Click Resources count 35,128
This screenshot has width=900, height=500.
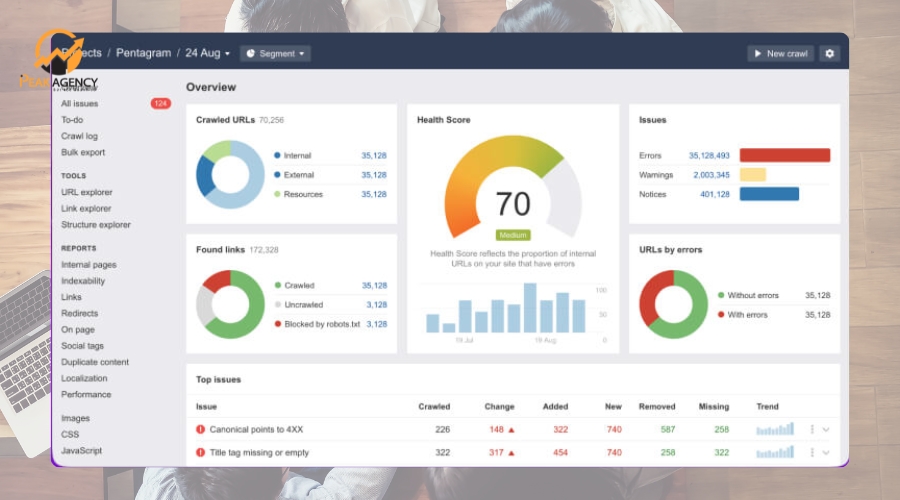(x=374, y=194)
